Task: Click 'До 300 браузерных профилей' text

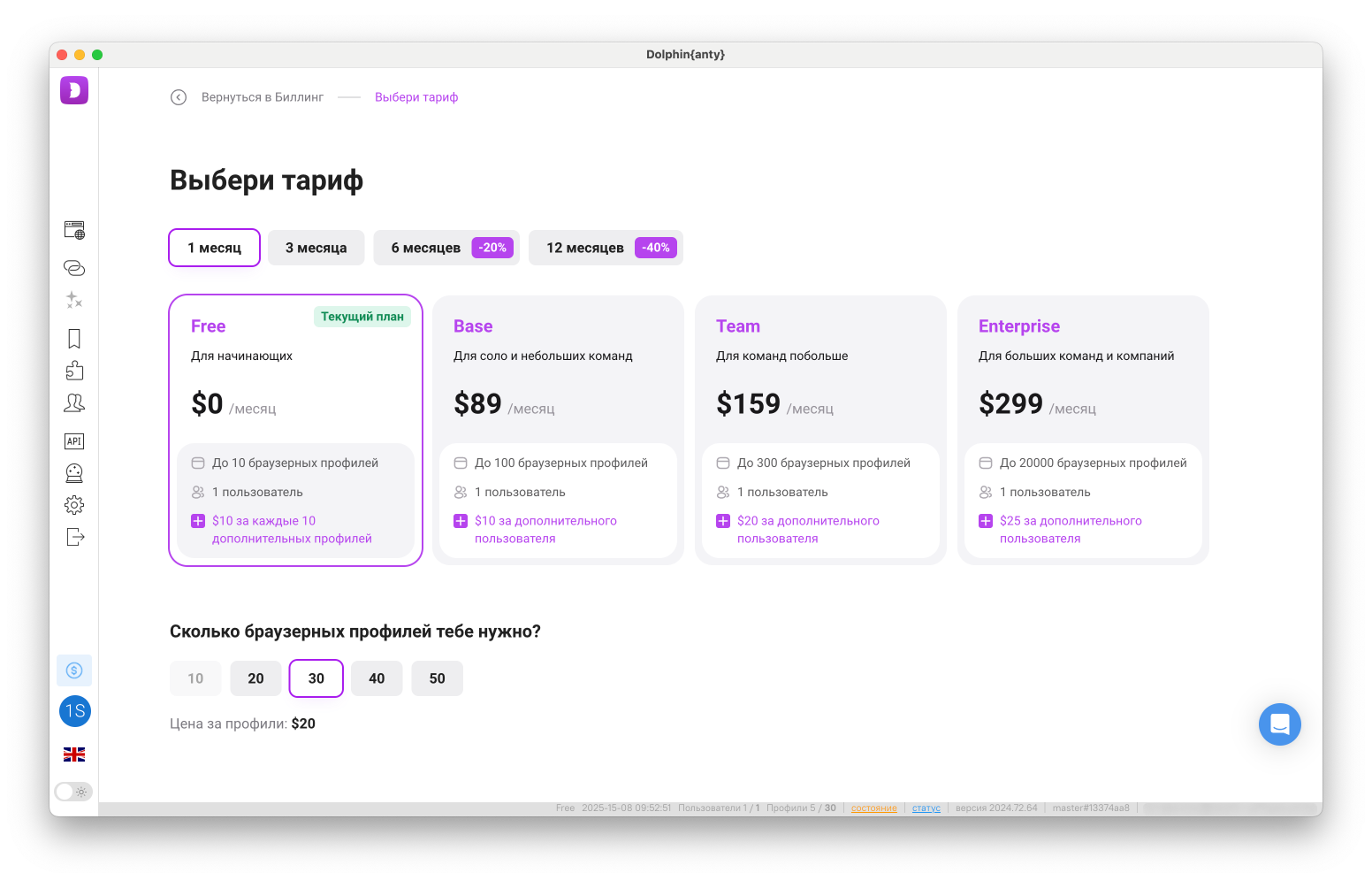Action: click(824, 463)
